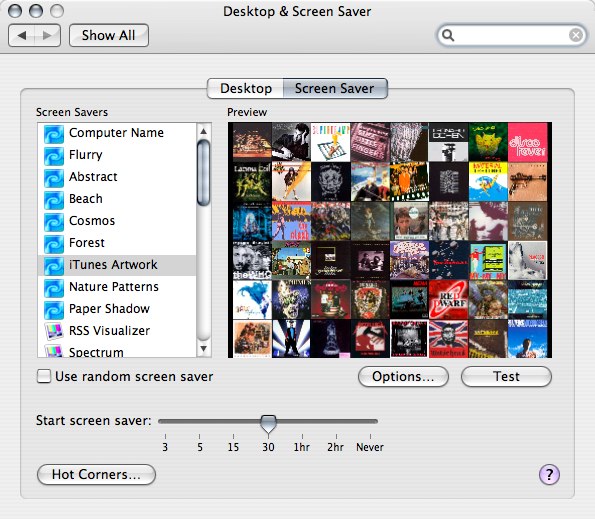
Task: Click the Show All button
Action: (x=109, y=36)
